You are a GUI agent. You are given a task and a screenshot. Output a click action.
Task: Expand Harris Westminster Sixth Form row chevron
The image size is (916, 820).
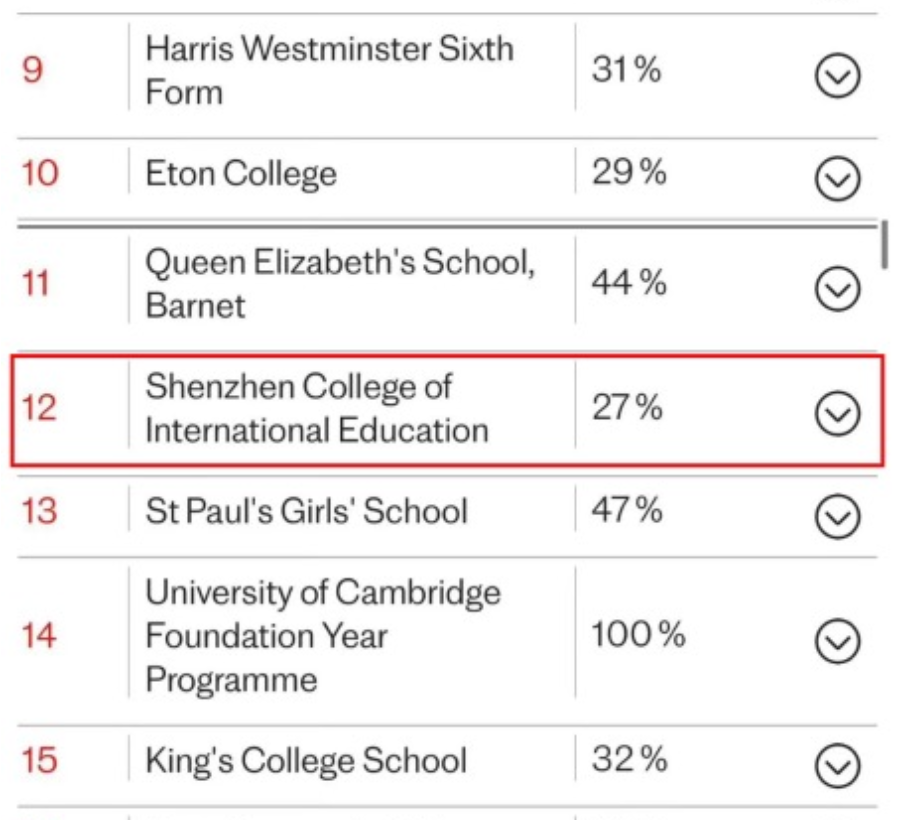838,76
